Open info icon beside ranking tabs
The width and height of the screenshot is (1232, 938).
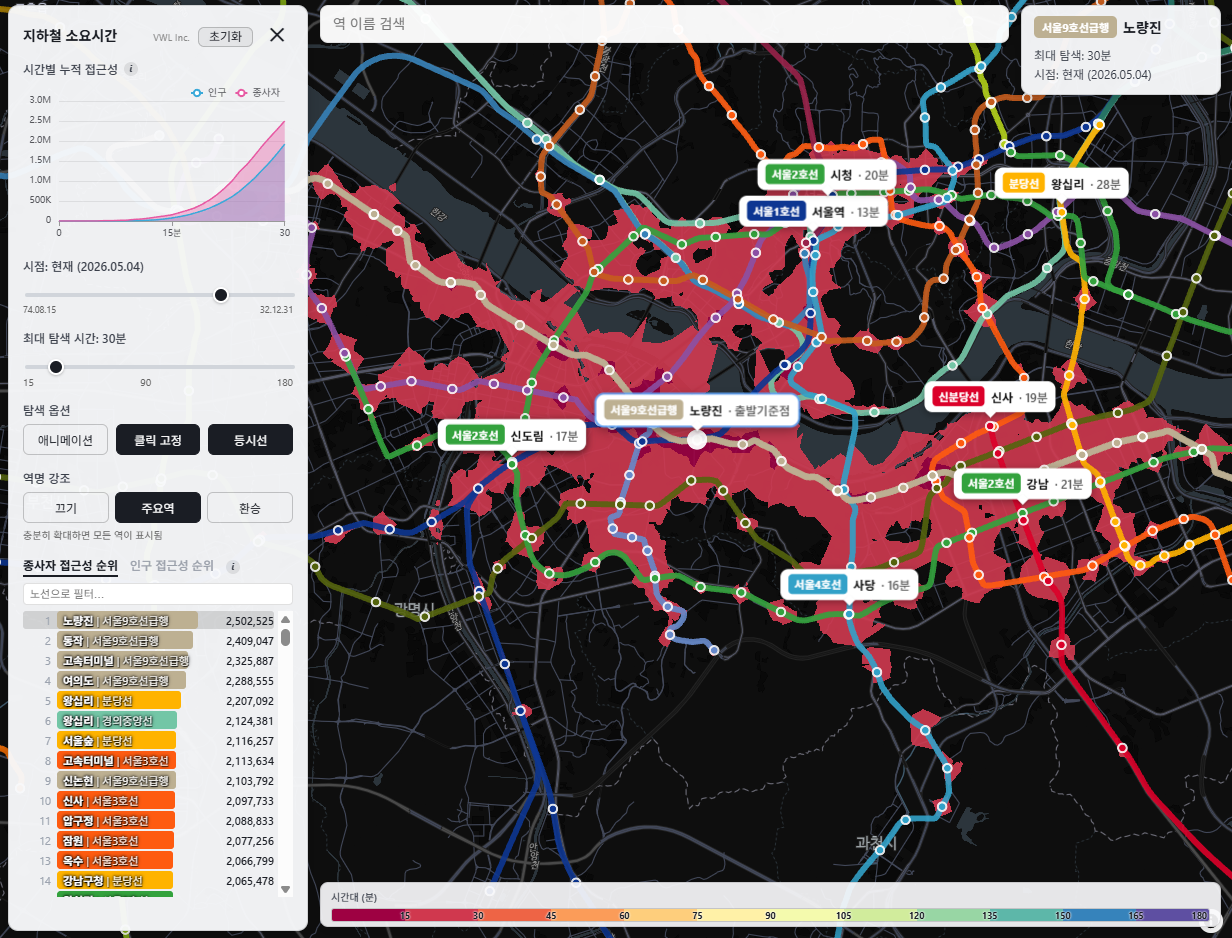(233, 566)
